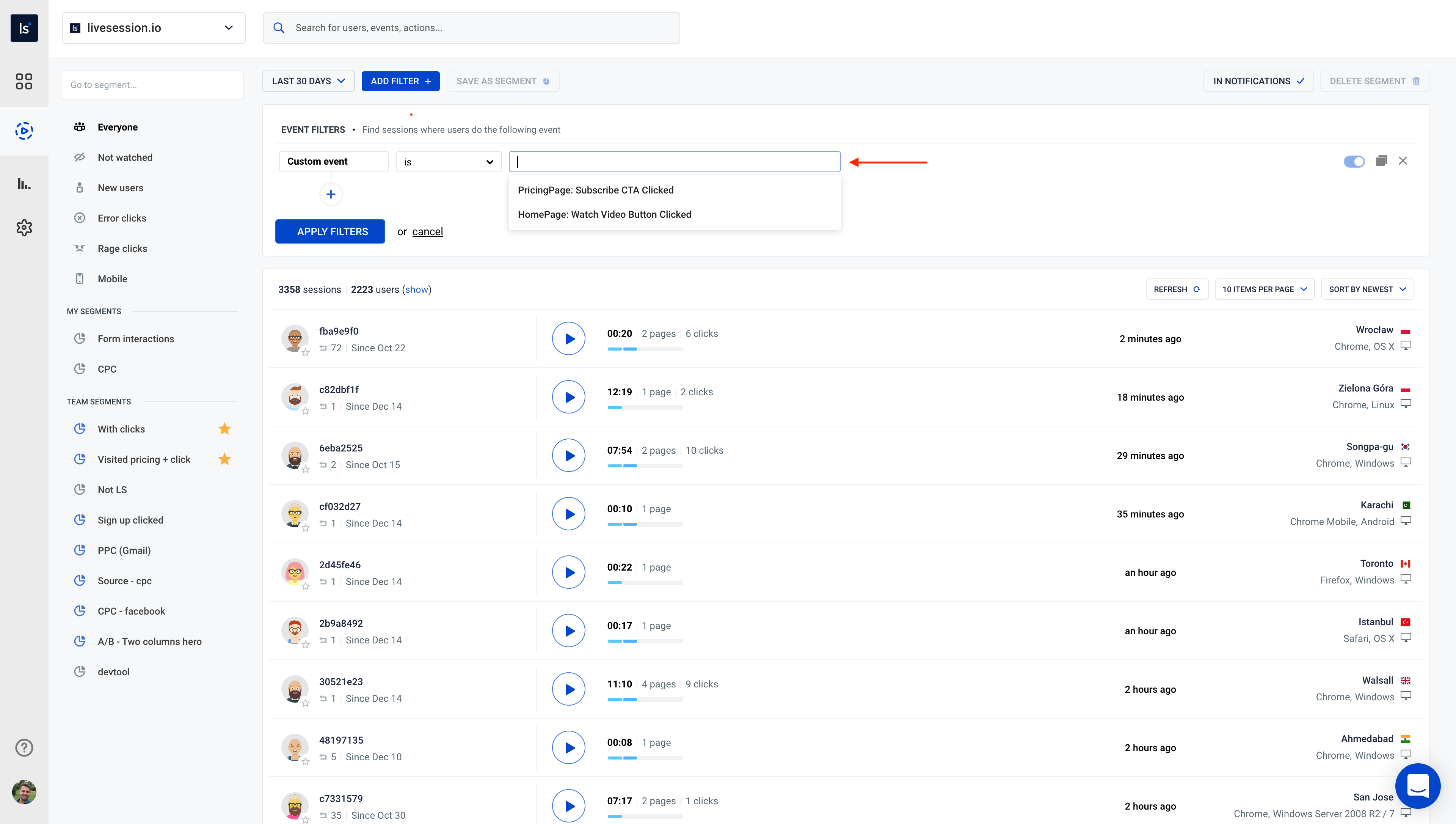1456x824 pixels.
Task: Click the progress bar for session fba9e9f0
Action: pyautogui.click(x=644, y=349)
